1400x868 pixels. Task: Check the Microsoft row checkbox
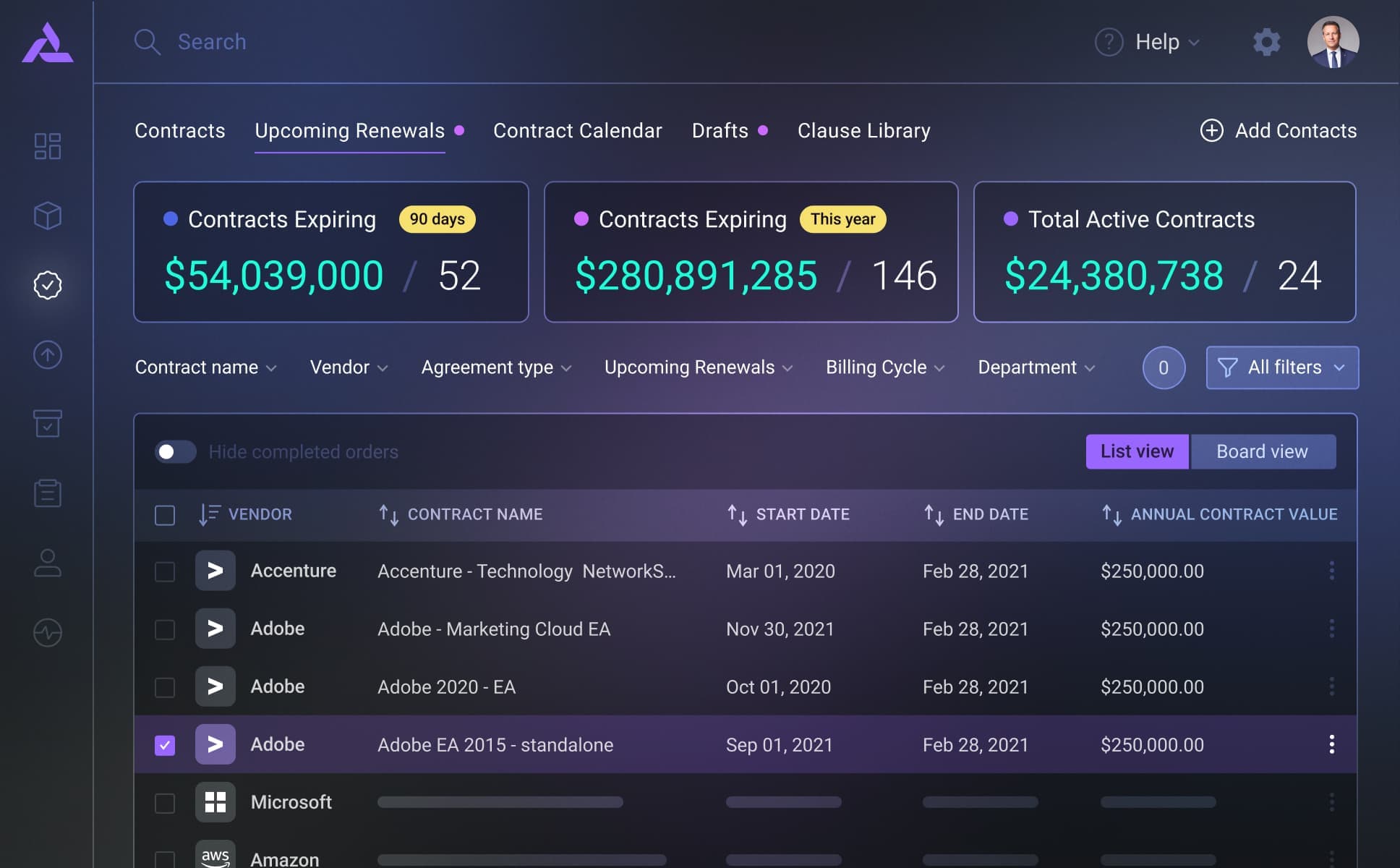[x=165, y=803]
